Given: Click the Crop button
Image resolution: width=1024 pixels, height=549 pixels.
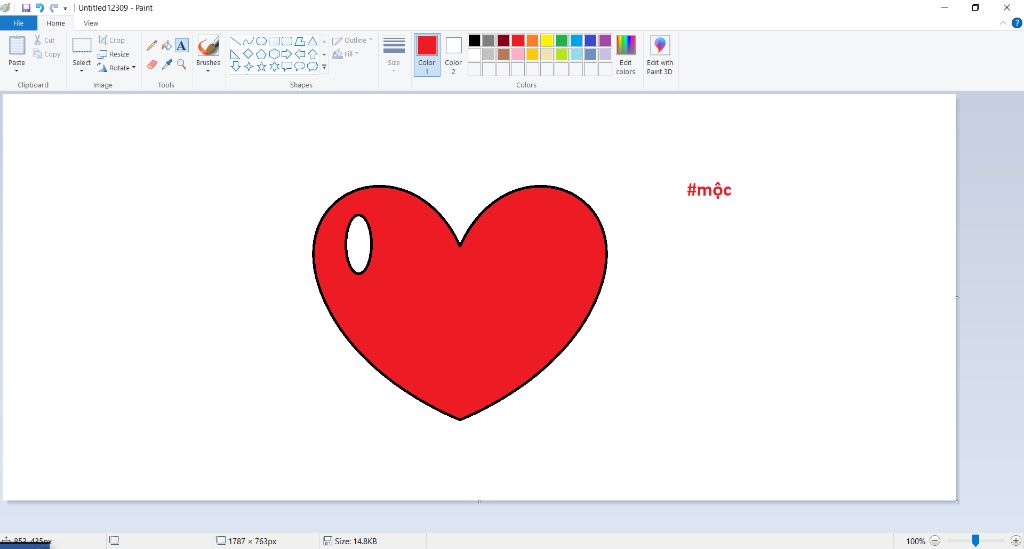Looking at the screenshot, I should (x=112, y=40).
